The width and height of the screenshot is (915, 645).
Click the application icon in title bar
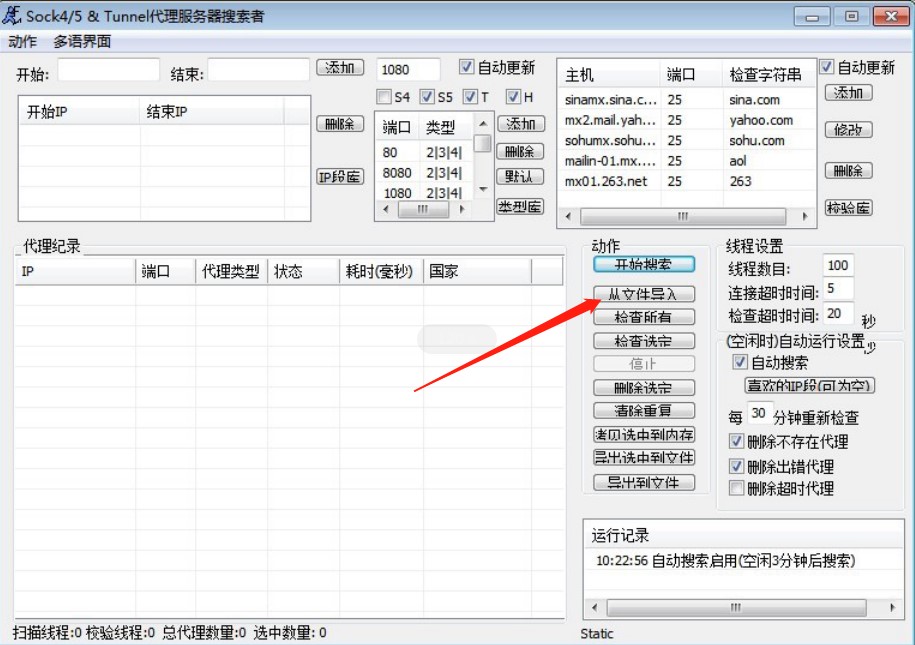point(12,16)
